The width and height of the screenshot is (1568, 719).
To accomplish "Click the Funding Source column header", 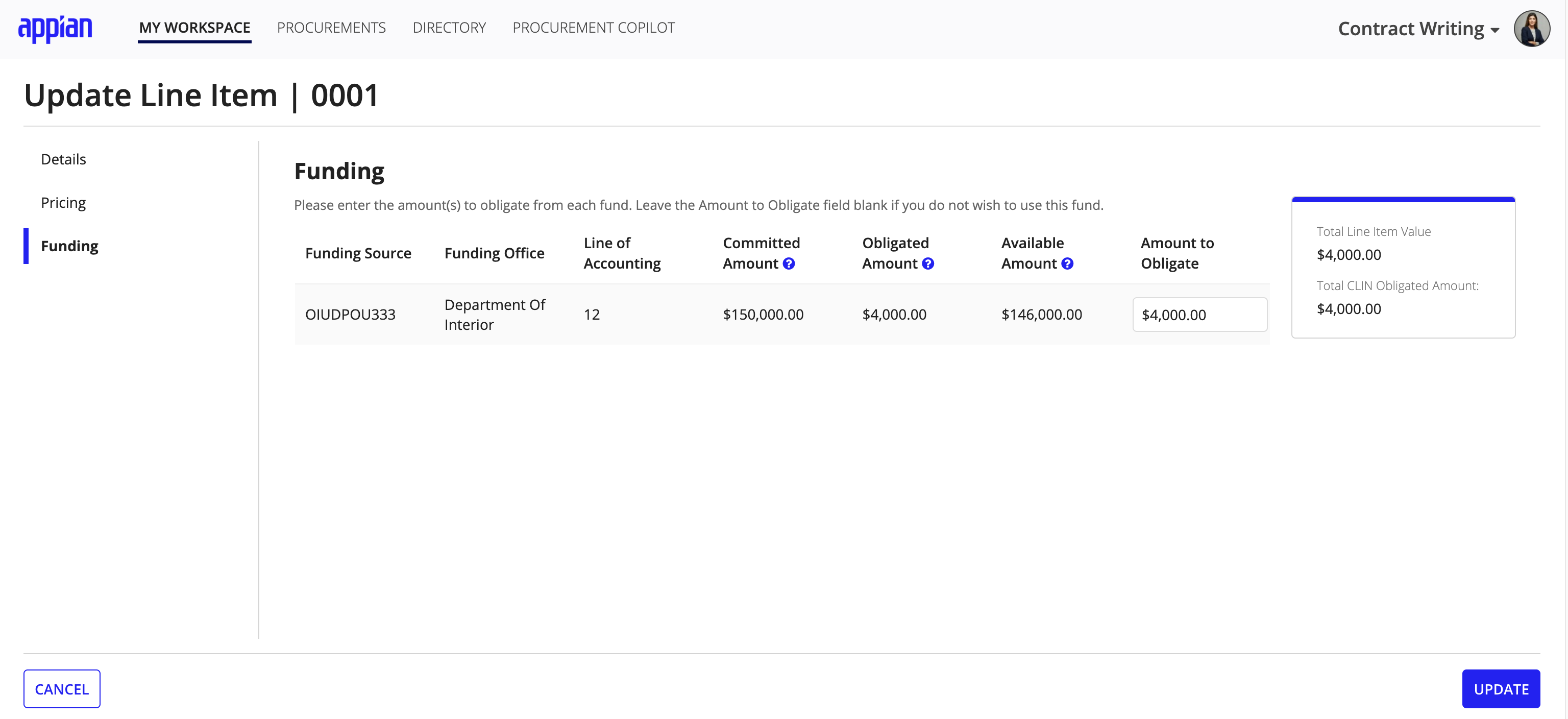I will 358,253.
